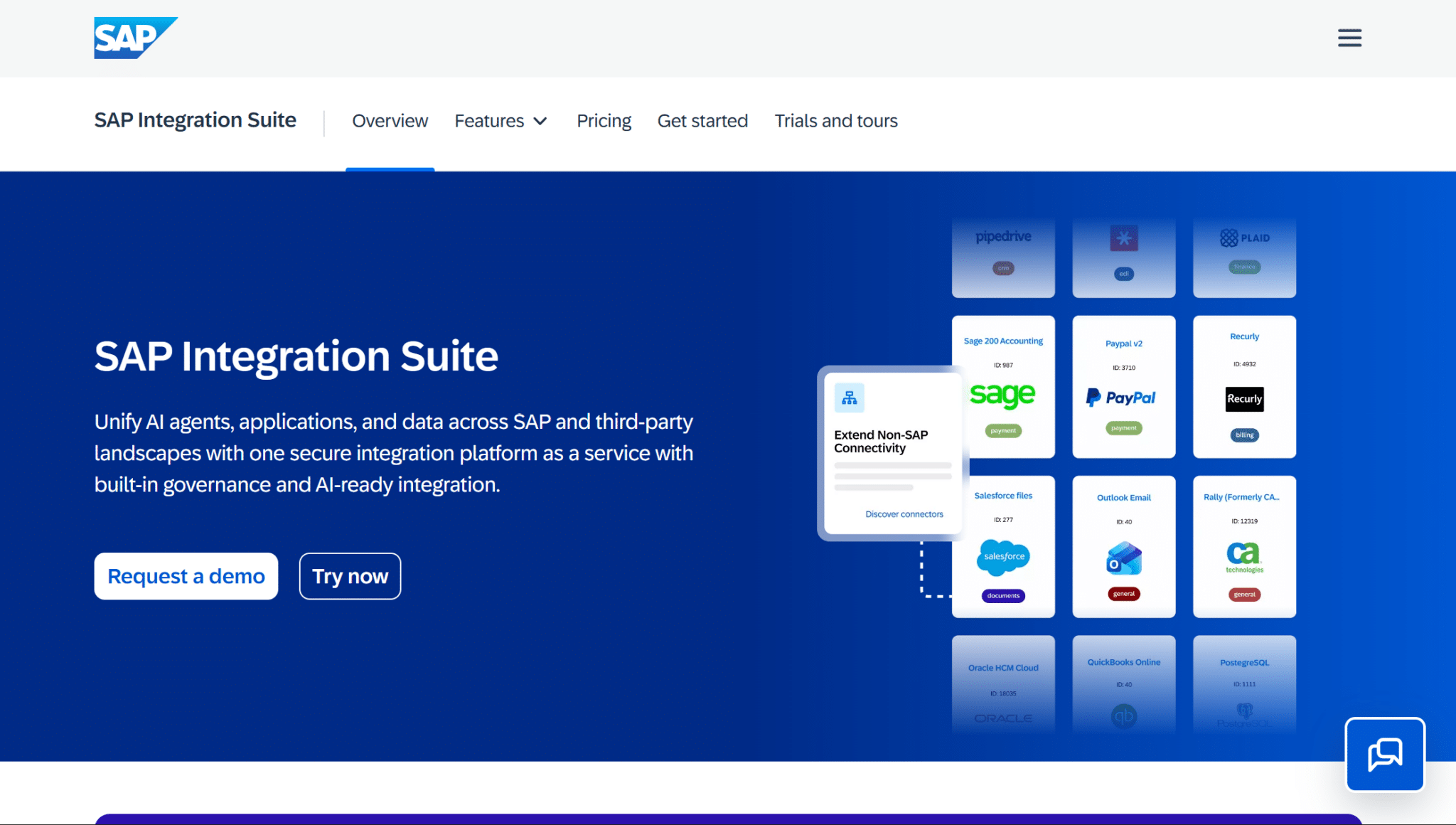
Task: Click the Recurly logo
Action: pyautogui.click(x=1244, y=399)
